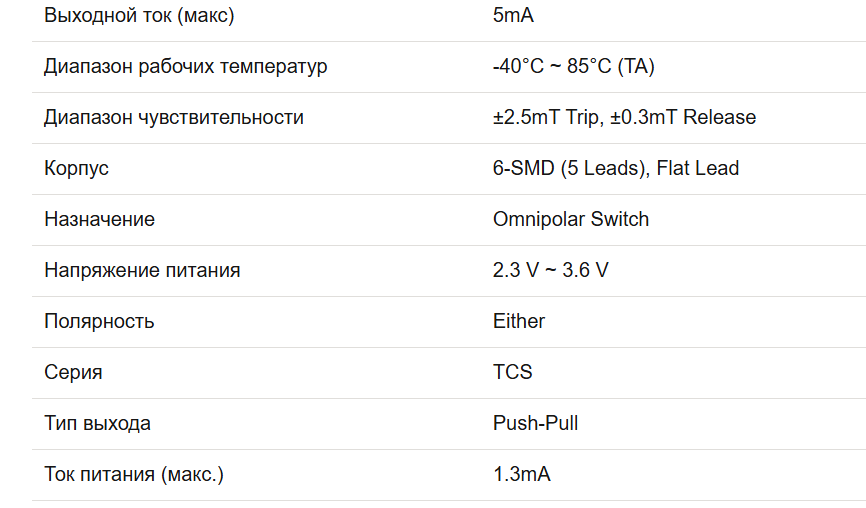
Task: Click the 'Корпус' parameter label
Action: pos(76,169)
